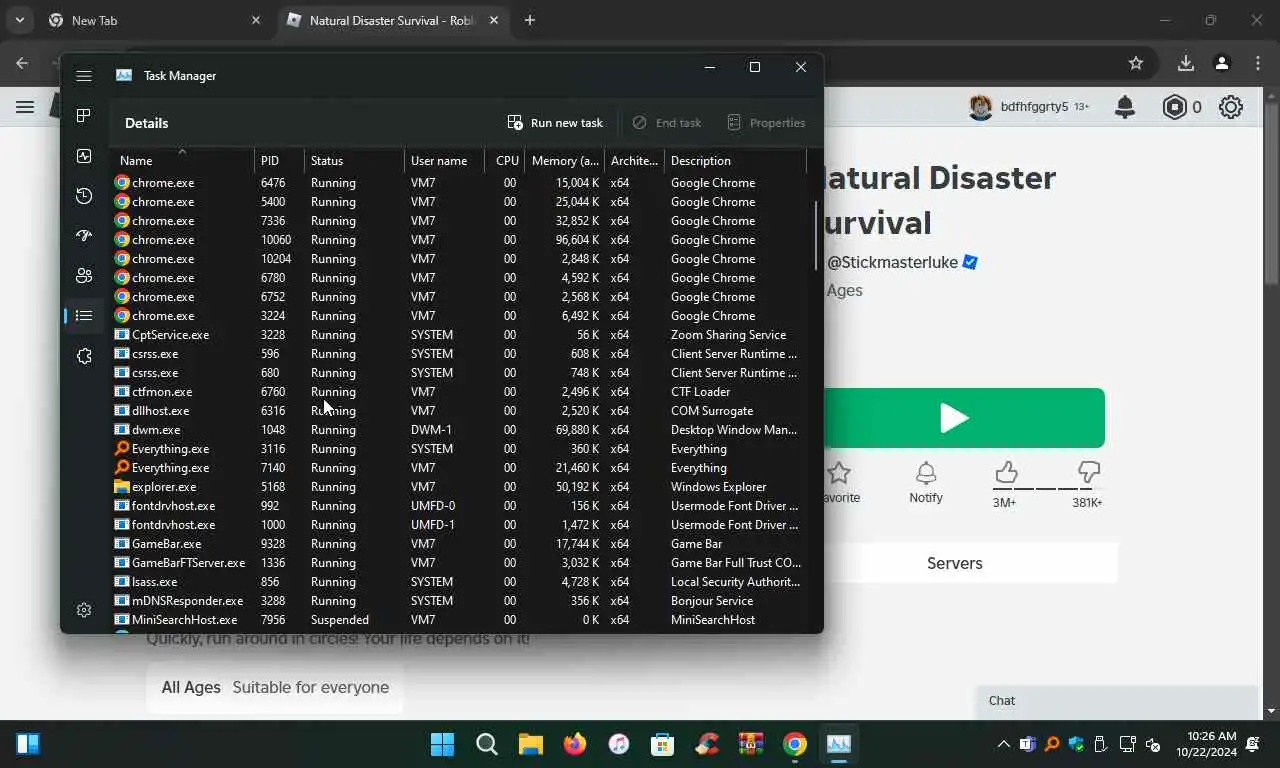Sort by Architecture column header
The height and width of the screenshot is (768, 1280).
(x=634, y=160)
